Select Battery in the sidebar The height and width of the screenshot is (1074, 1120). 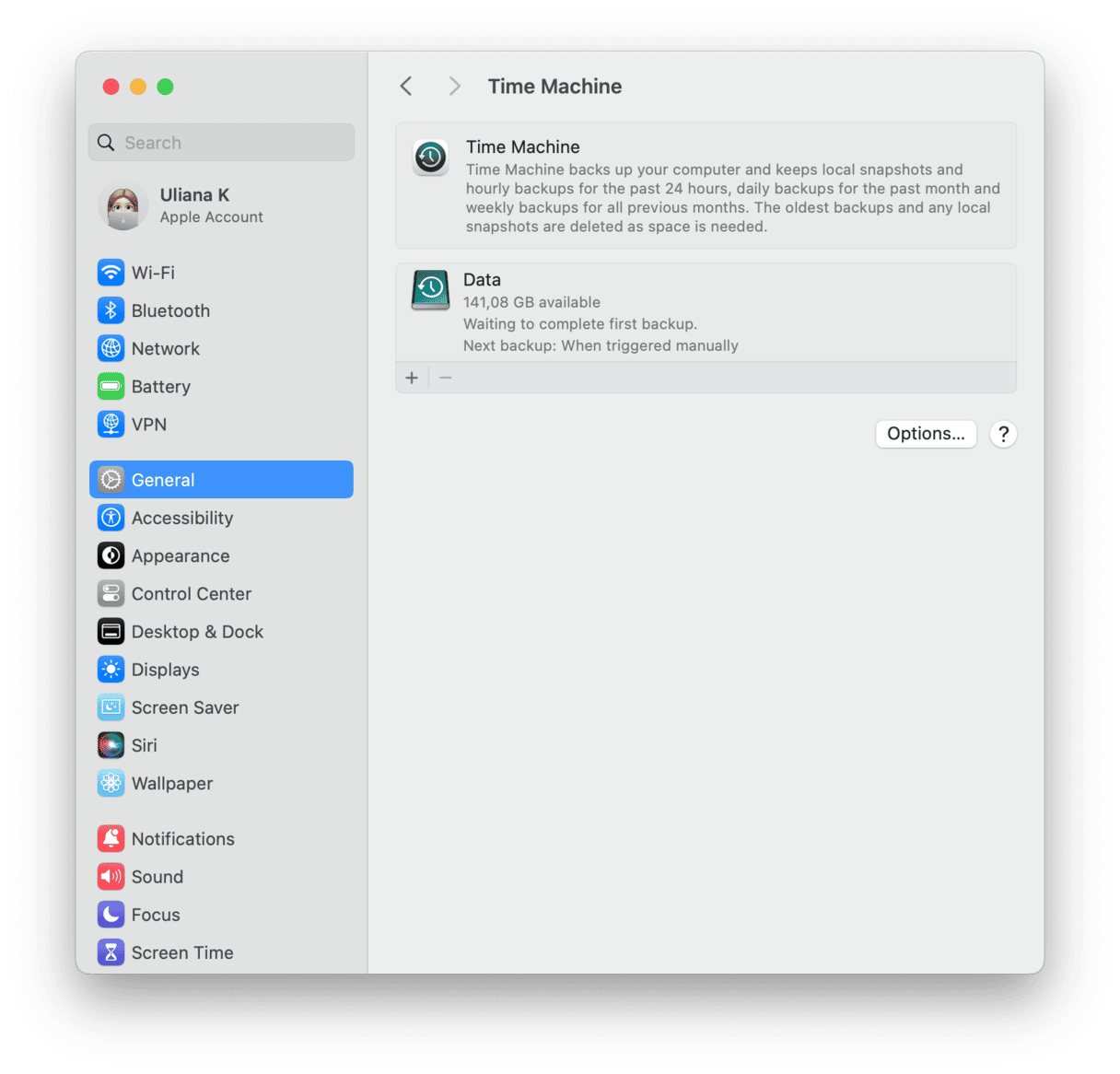(221, 386)
